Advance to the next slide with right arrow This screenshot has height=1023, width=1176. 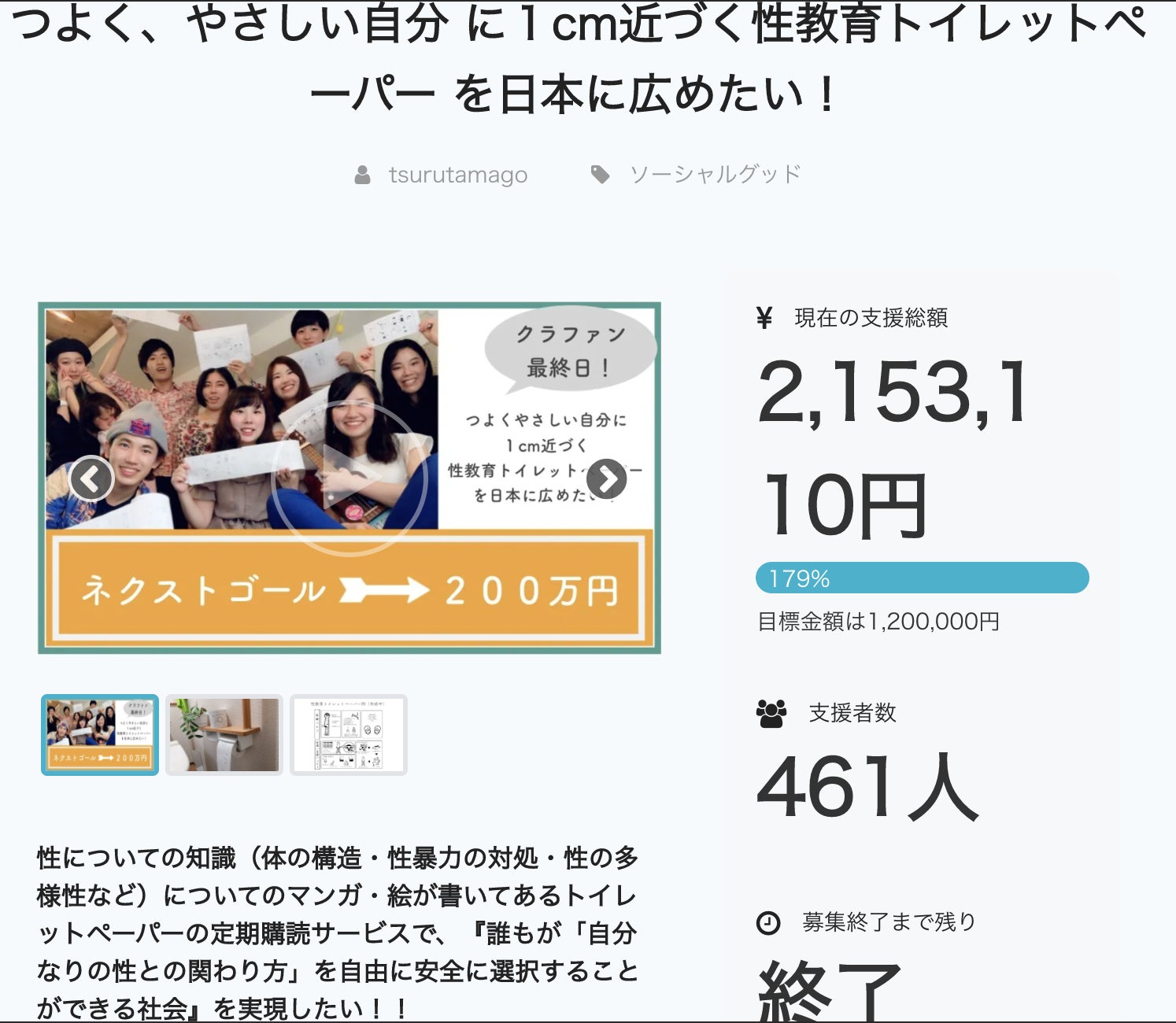coord(606,478)
